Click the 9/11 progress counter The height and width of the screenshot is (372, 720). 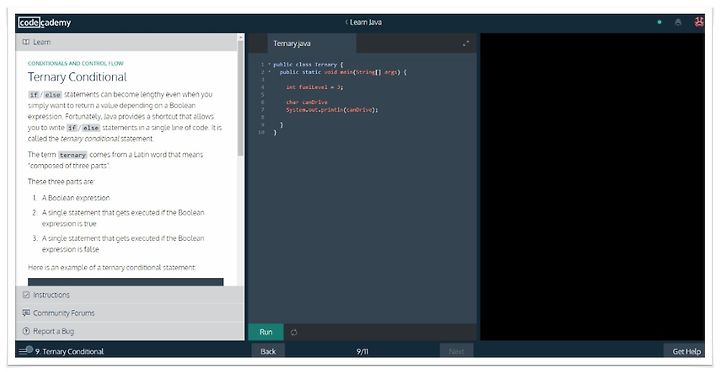pyautogui.click(x=362, y=351)
